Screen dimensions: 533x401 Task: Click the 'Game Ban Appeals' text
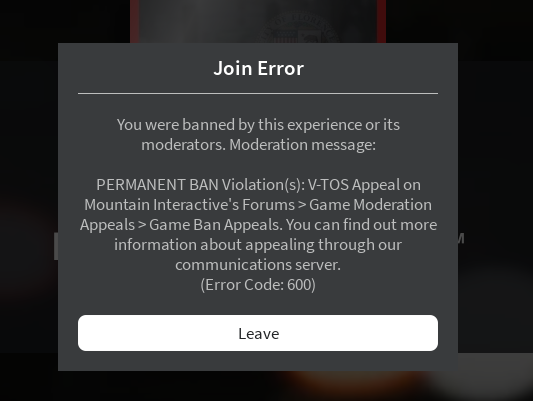coord(216,225)
